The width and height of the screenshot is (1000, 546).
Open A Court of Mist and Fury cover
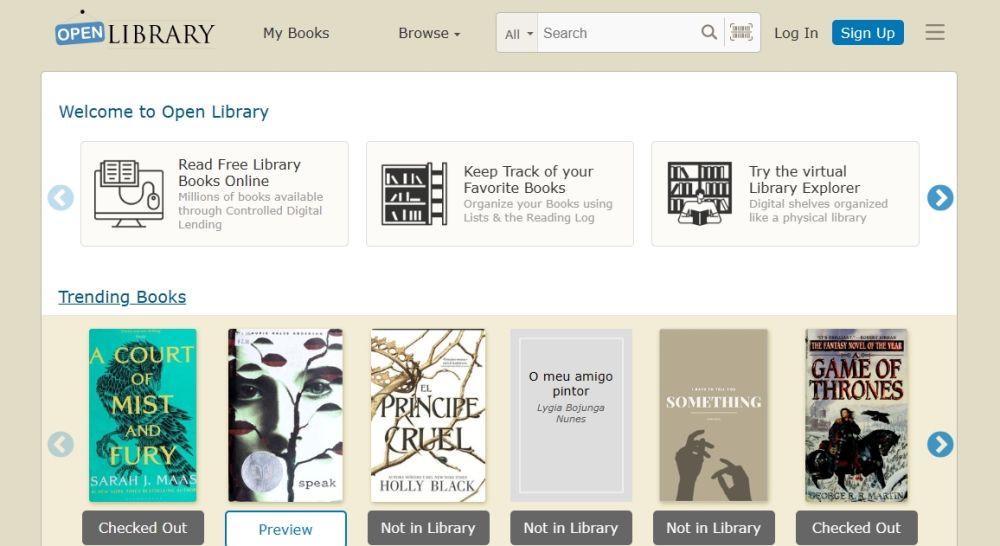click(143, 415)
